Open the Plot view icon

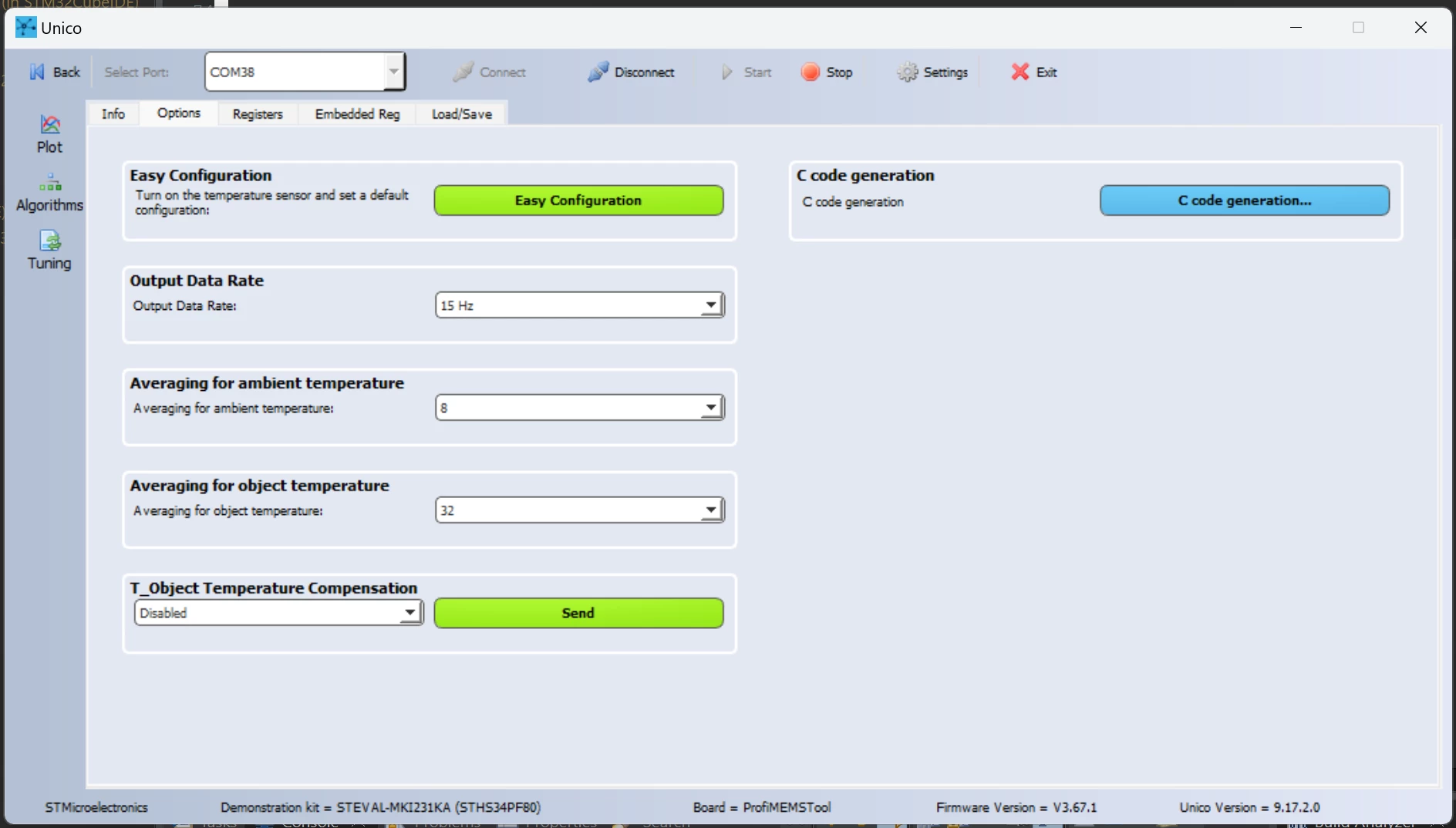coord(50,124)
